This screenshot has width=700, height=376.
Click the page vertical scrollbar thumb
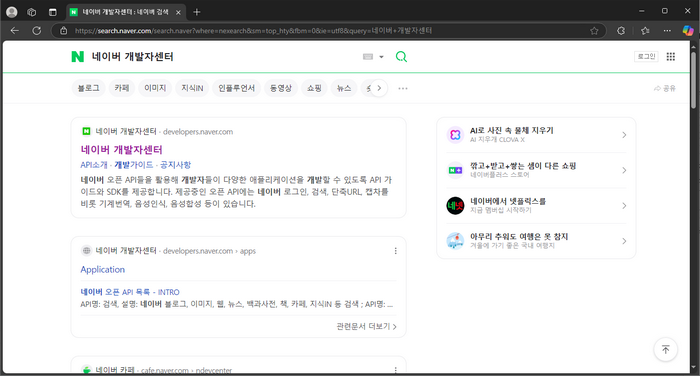pyautogui.click(x=693, y=79)
